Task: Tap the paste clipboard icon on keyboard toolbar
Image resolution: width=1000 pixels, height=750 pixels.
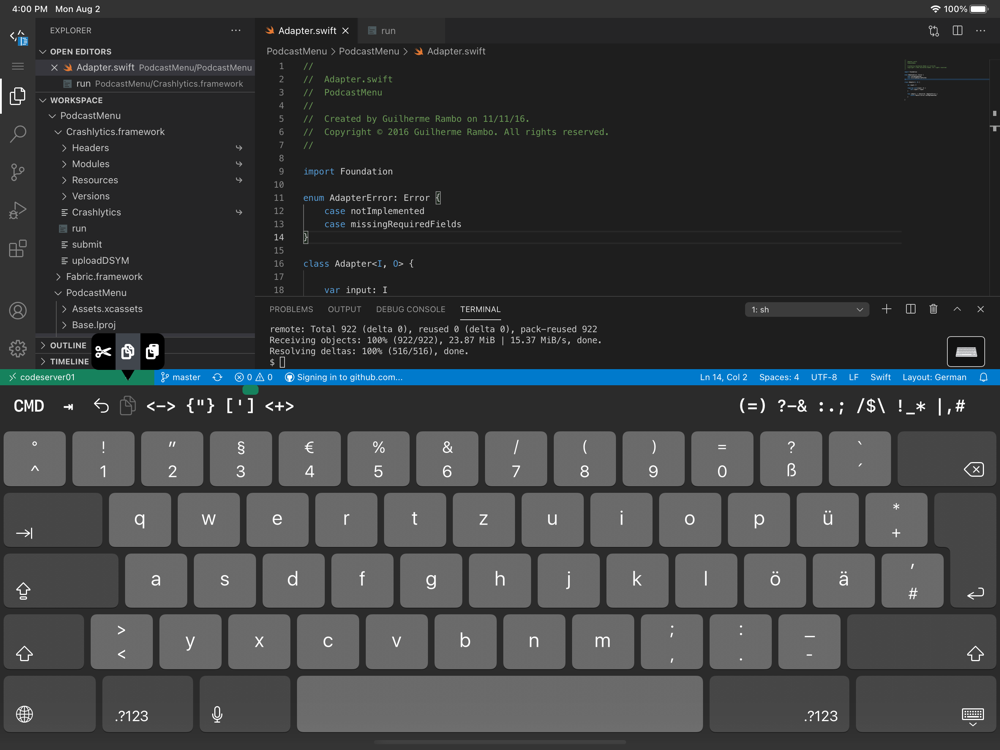Action: (128, 406)
